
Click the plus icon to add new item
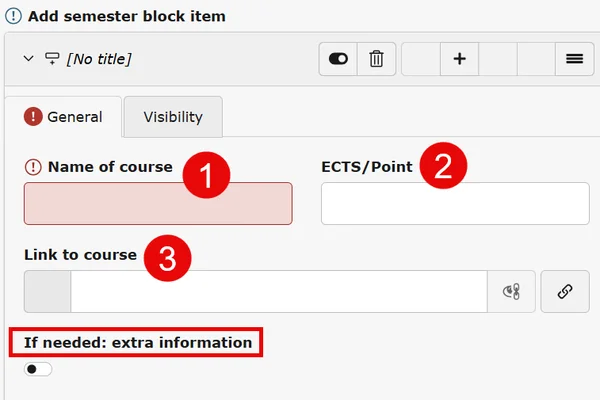pos(459,59)
